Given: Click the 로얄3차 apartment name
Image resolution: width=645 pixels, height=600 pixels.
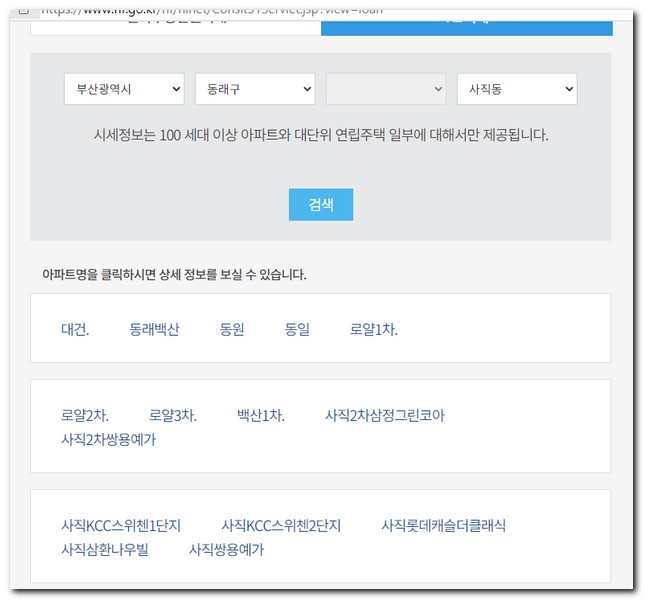Looking at the screenshot, I should pos(173,415).
